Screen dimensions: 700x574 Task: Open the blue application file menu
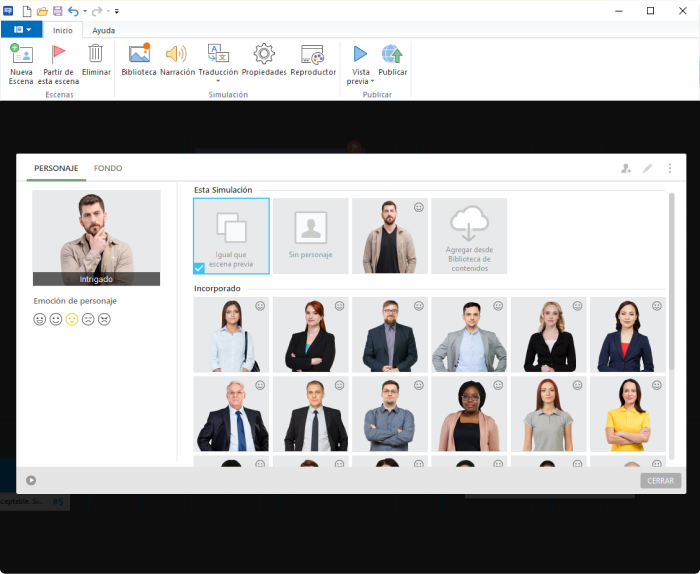[x=21, y=30]
